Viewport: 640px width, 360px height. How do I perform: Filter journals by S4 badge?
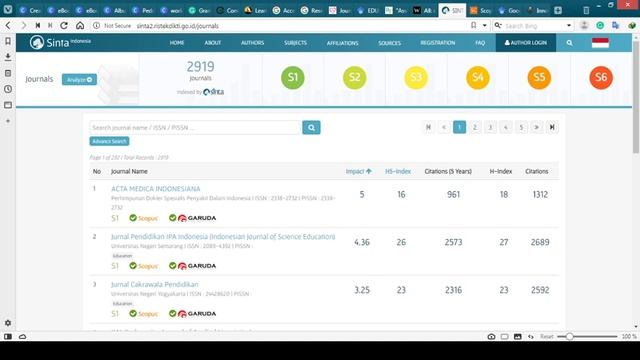click(478, 78)
